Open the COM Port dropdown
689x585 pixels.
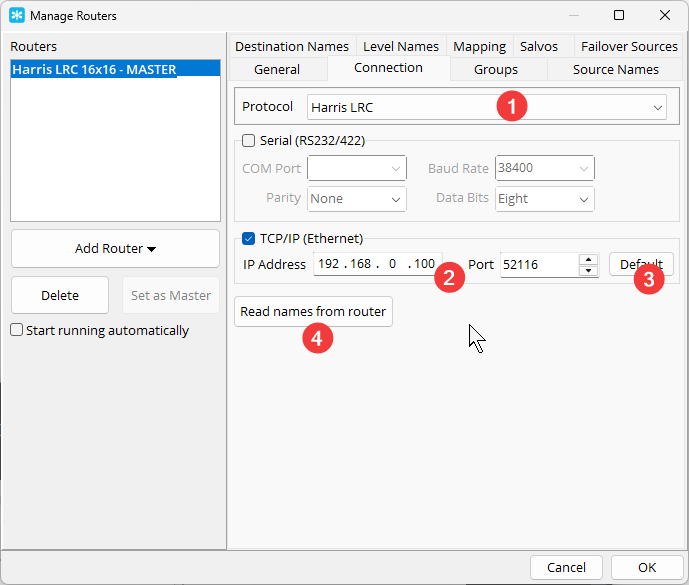pos(357,168)
